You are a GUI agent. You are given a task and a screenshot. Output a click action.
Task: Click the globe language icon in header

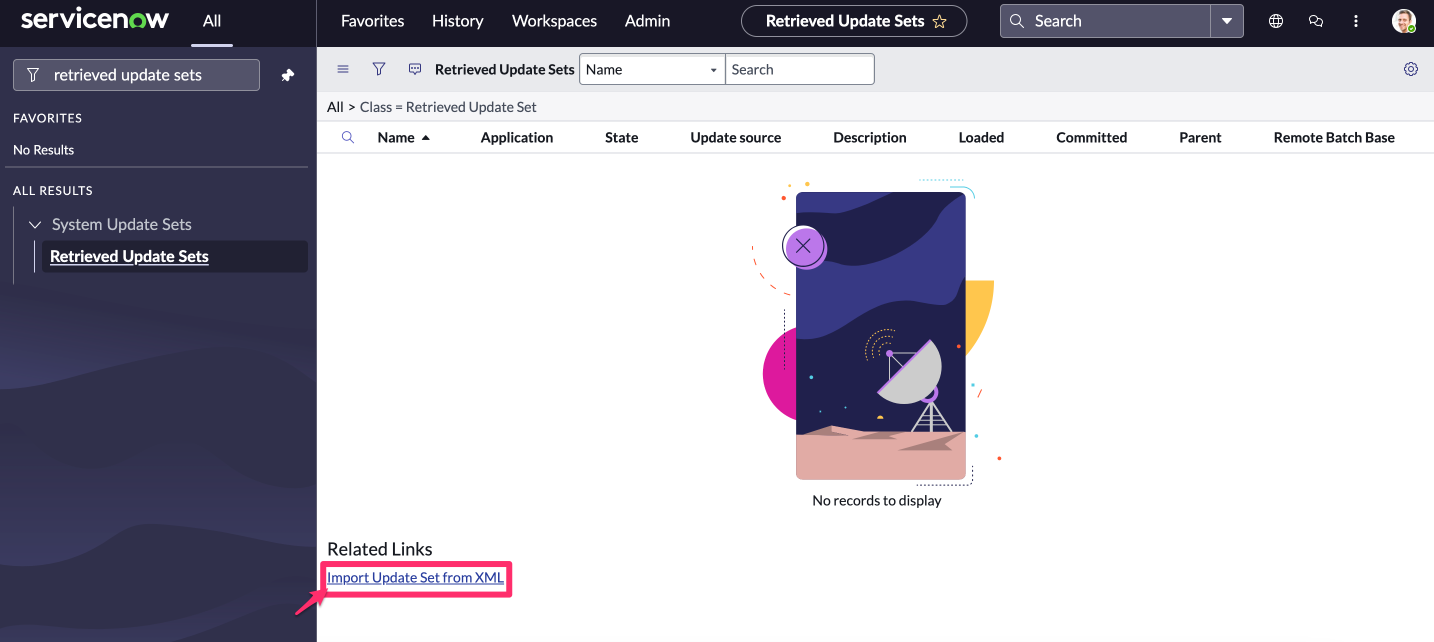pyautogui.click(x=1276, y=20)
